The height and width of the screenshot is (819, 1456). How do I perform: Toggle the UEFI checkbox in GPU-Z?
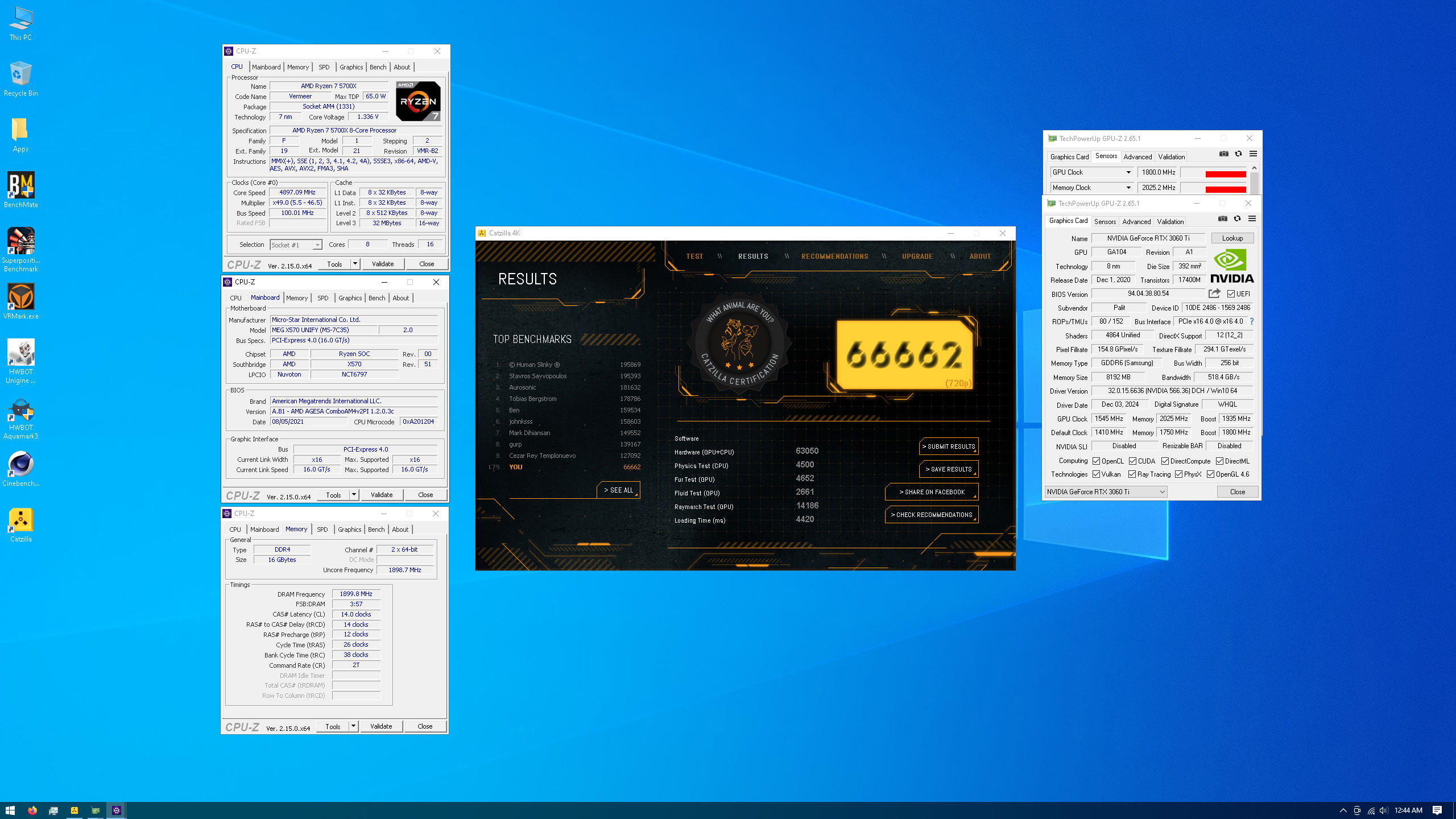(1231, 294)
